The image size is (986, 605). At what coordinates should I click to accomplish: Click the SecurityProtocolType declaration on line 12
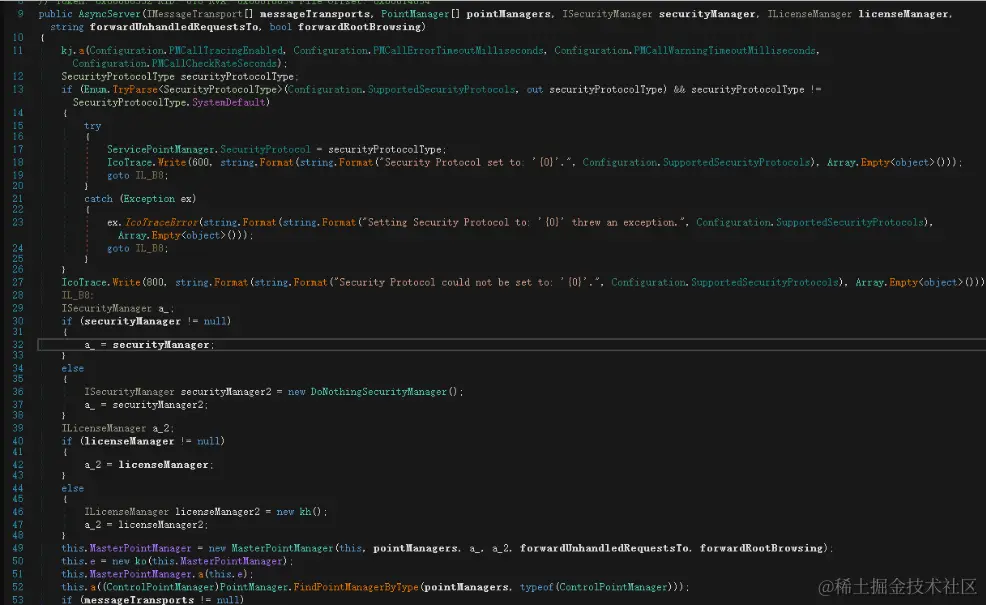click(178, 77)
